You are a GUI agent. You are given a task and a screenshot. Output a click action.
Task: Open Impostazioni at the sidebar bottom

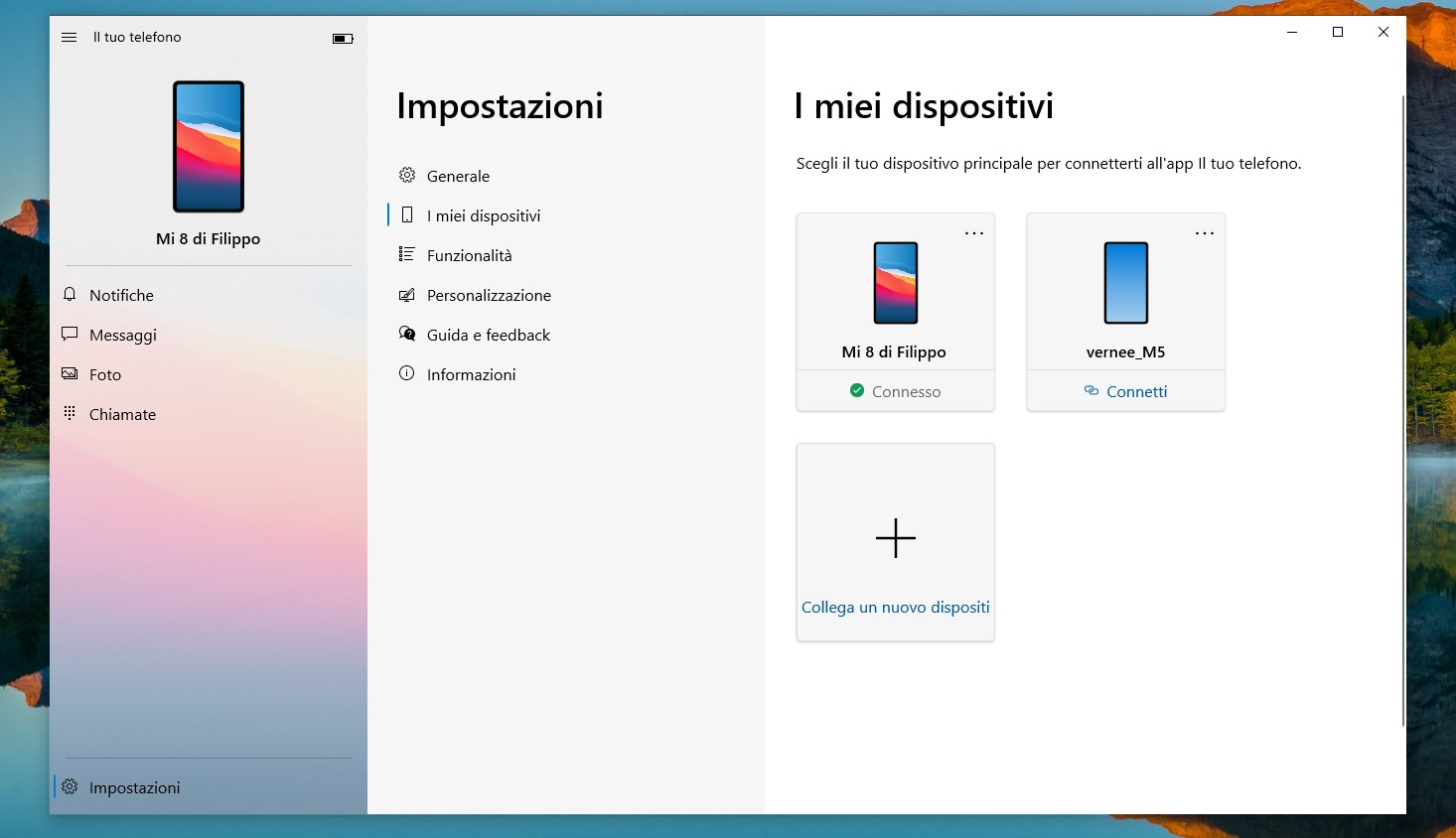pos(209,787)
